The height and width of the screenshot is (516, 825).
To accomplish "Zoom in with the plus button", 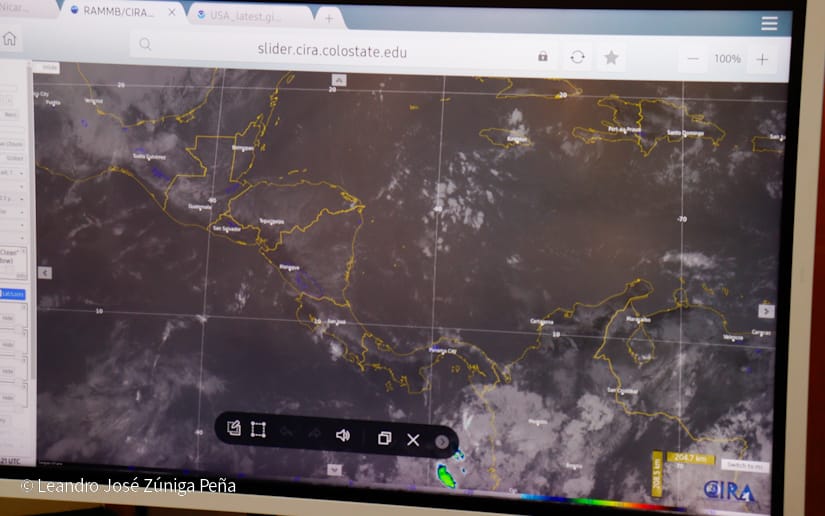I will coord(762,59).
